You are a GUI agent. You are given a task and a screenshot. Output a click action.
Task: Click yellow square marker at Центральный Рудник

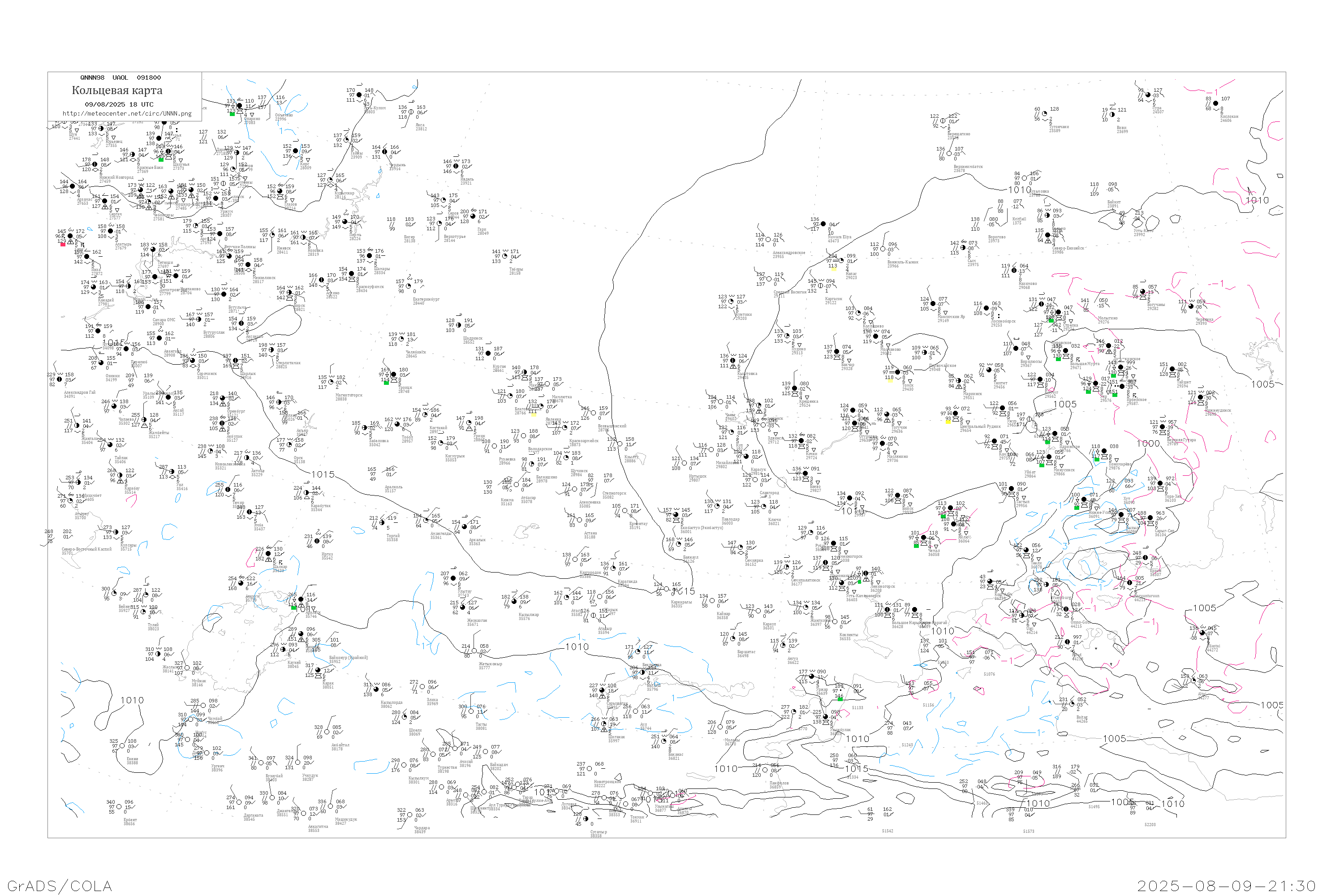tap(948, 422)
